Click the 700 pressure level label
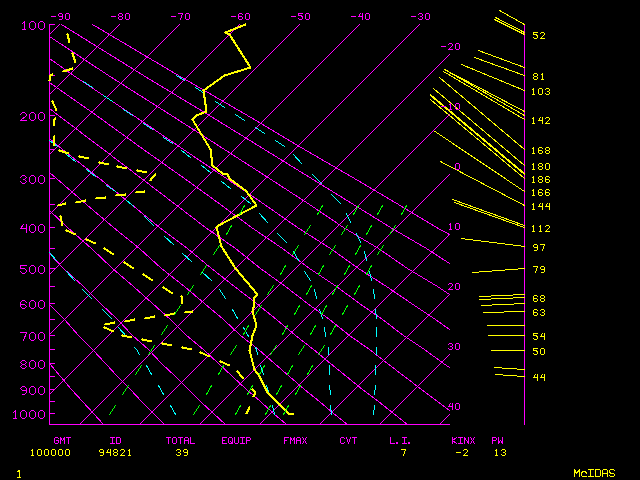The image size is (640, 480). point(33,337)
